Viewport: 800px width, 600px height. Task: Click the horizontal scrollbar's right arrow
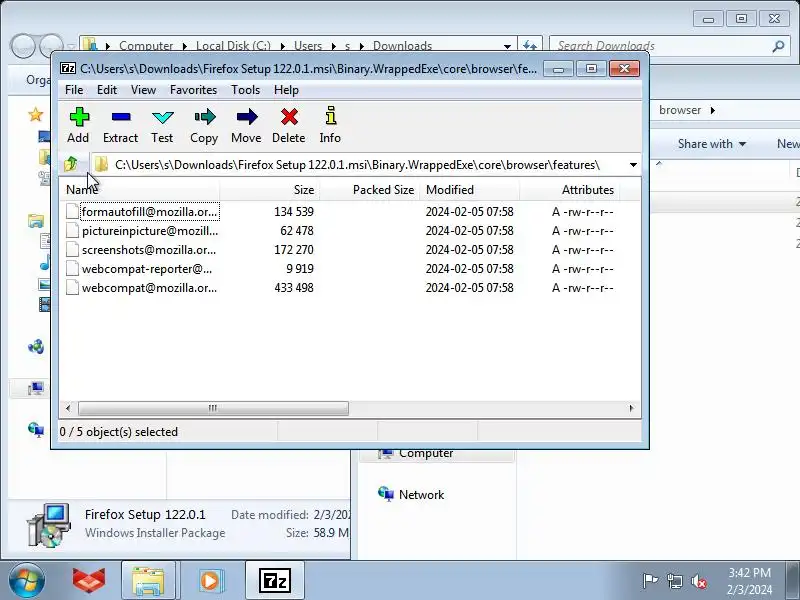pos(632,408)
